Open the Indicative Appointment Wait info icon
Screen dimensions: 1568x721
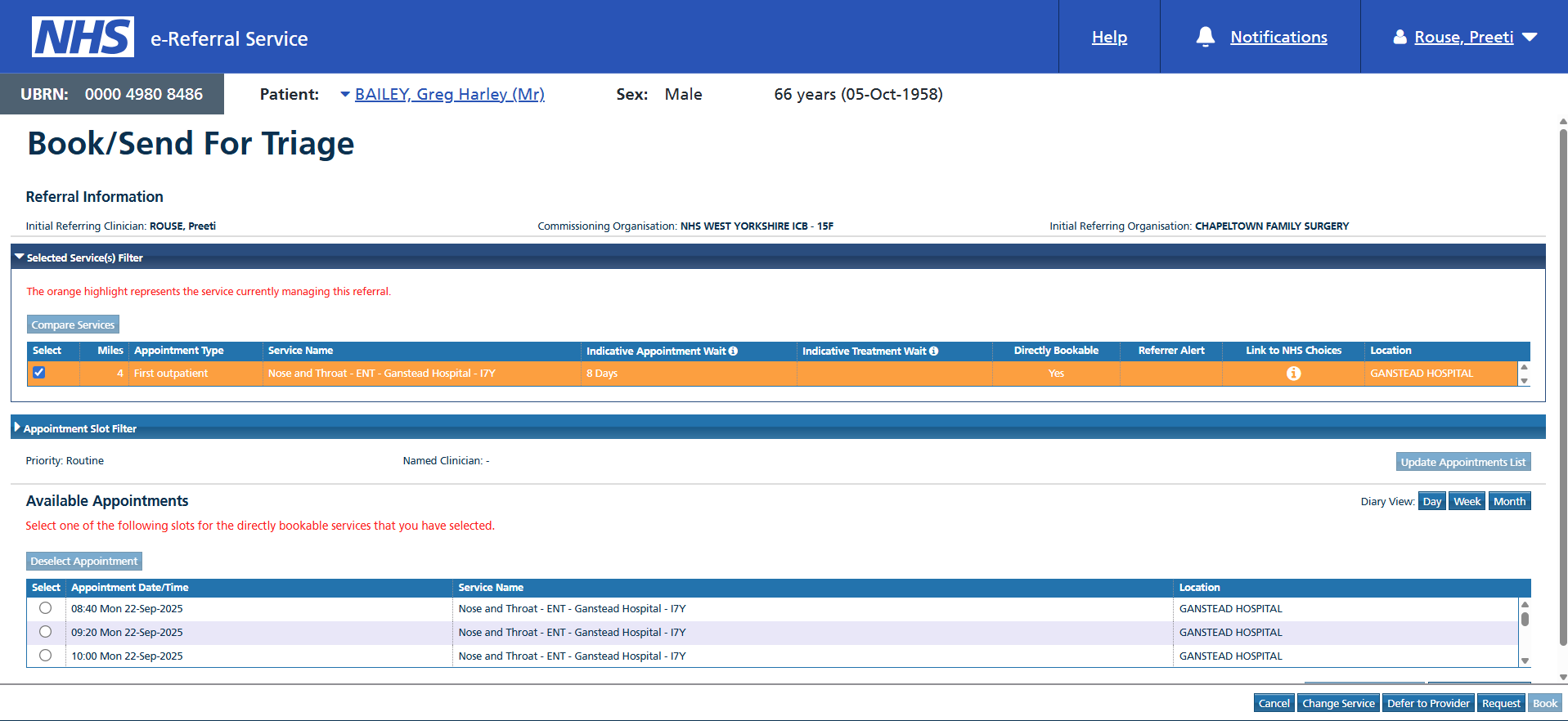[x=733, y=351]
